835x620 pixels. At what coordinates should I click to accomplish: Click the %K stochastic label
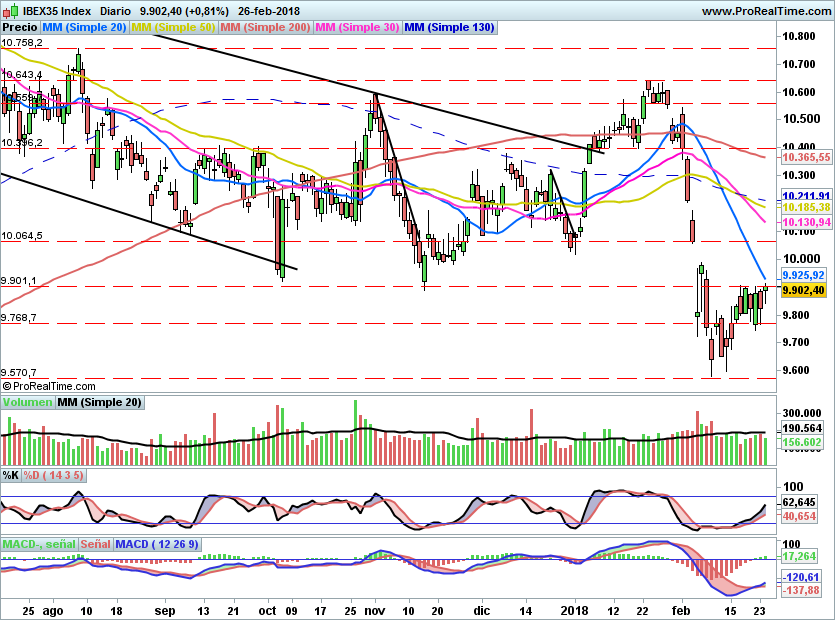pos(11,474)
